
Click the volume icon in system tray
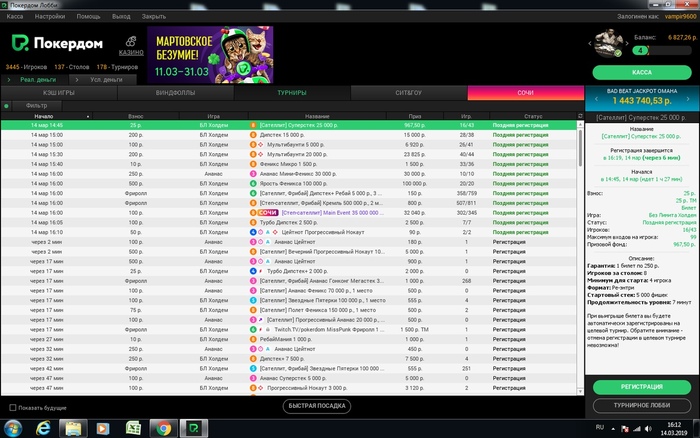(648, 429)
